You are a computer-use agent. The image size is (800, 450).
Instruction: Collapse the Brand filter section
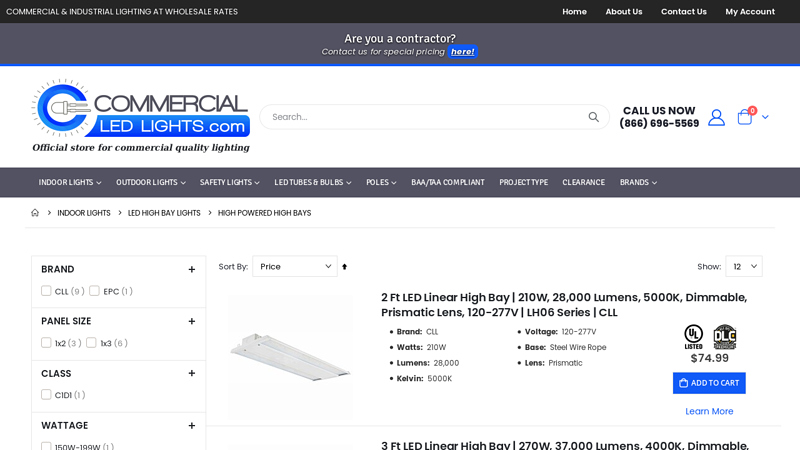(191, 269)
